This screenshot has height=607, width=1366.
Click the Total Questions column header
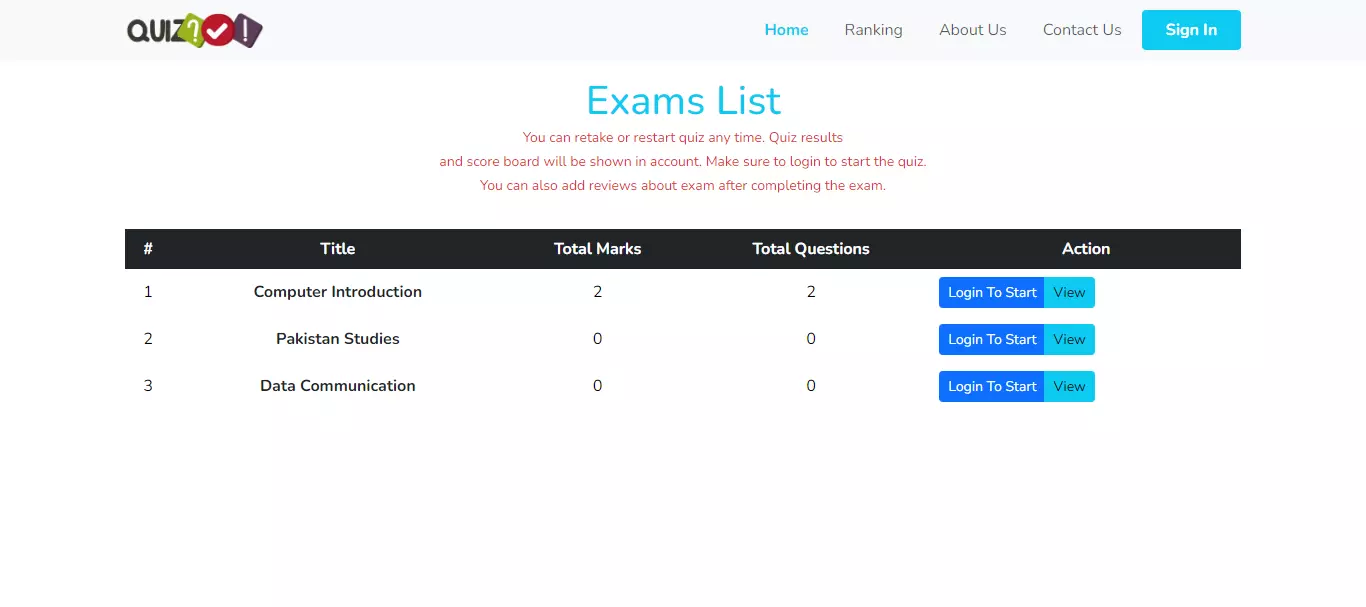tap(811, 249)
